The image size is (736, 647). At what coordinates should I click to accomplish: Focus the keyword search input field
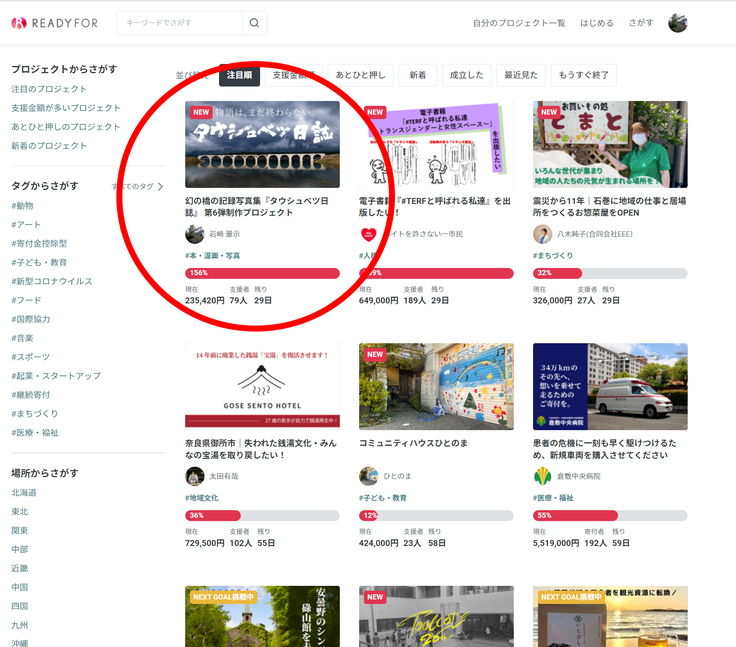(180, 23)
